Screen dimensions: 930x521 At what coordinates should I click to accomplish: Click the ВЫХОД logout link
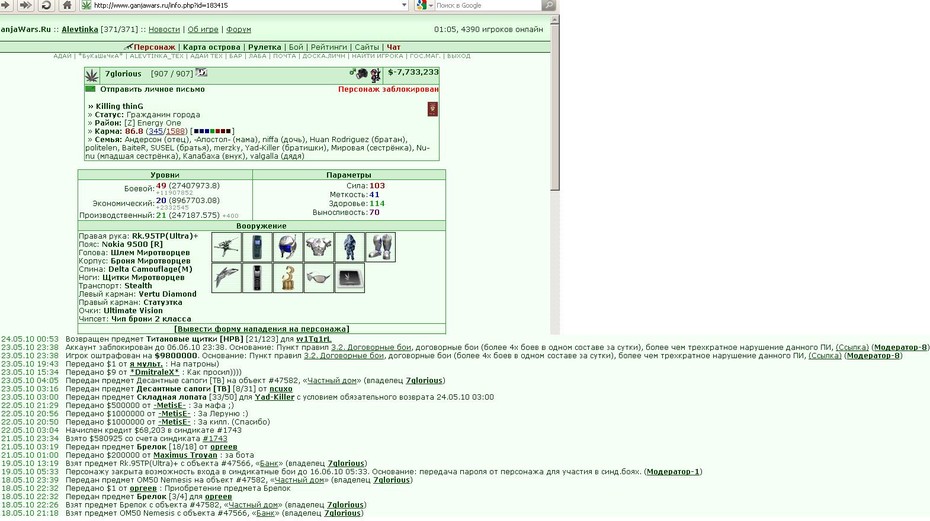(x=458, y=56)
